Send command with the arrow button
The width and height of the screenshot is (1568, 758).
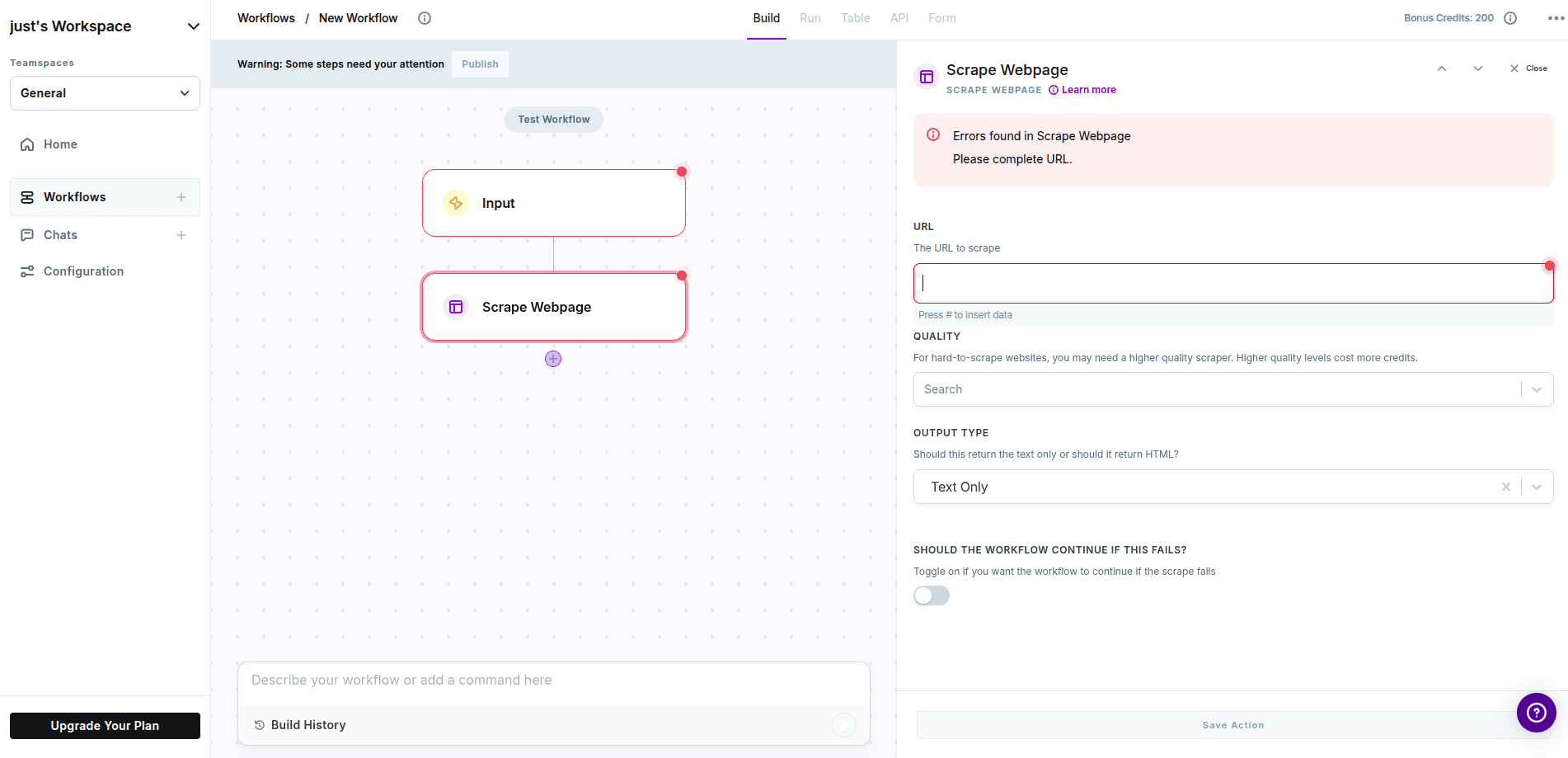(843, 725)
